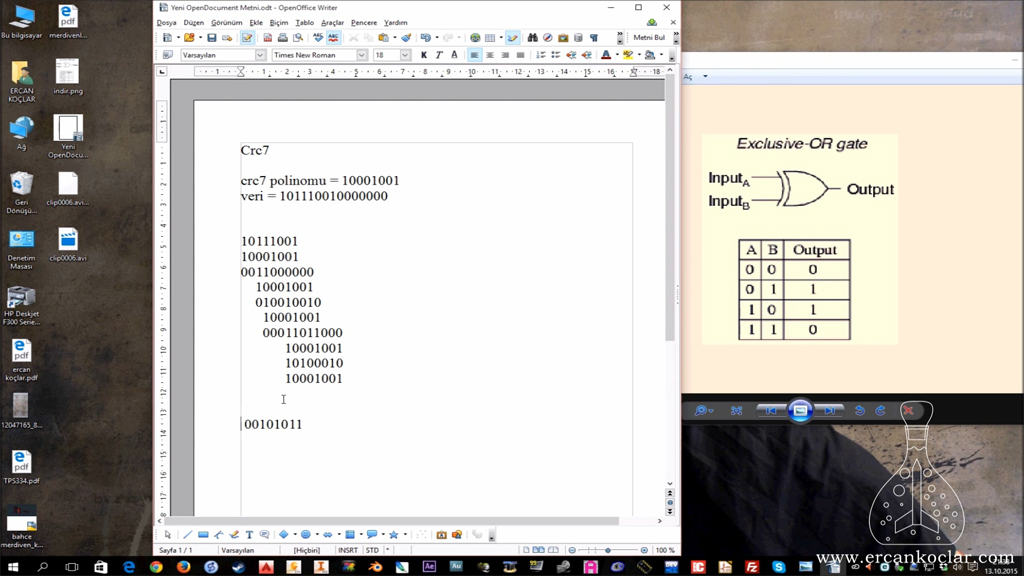The image size is (1024, 576).
Task: Click the Metni Bul search field
Action: tap(648, 37)
